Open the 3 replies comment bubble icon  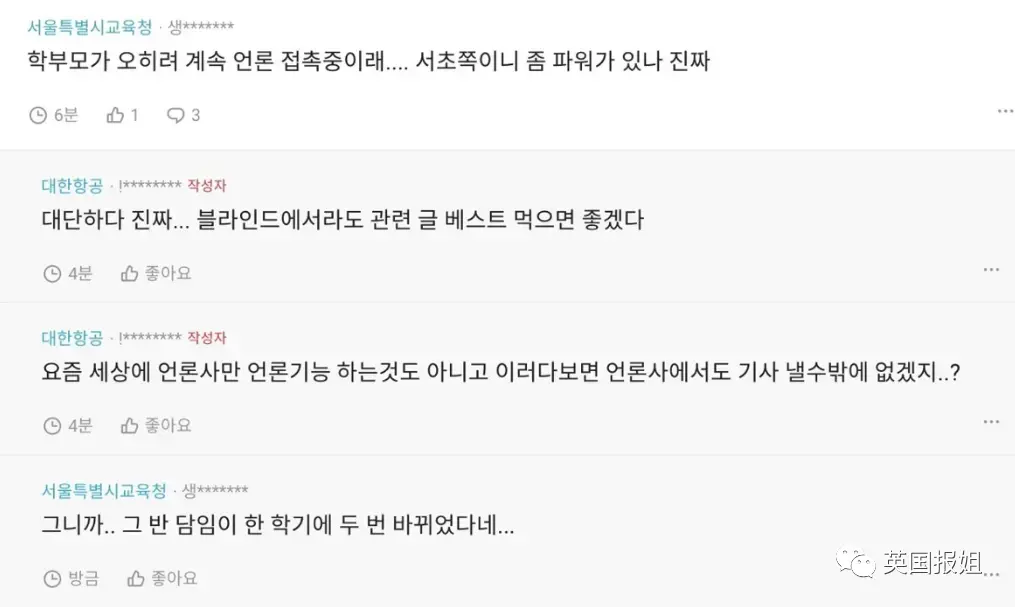click(x=175, y=115)
